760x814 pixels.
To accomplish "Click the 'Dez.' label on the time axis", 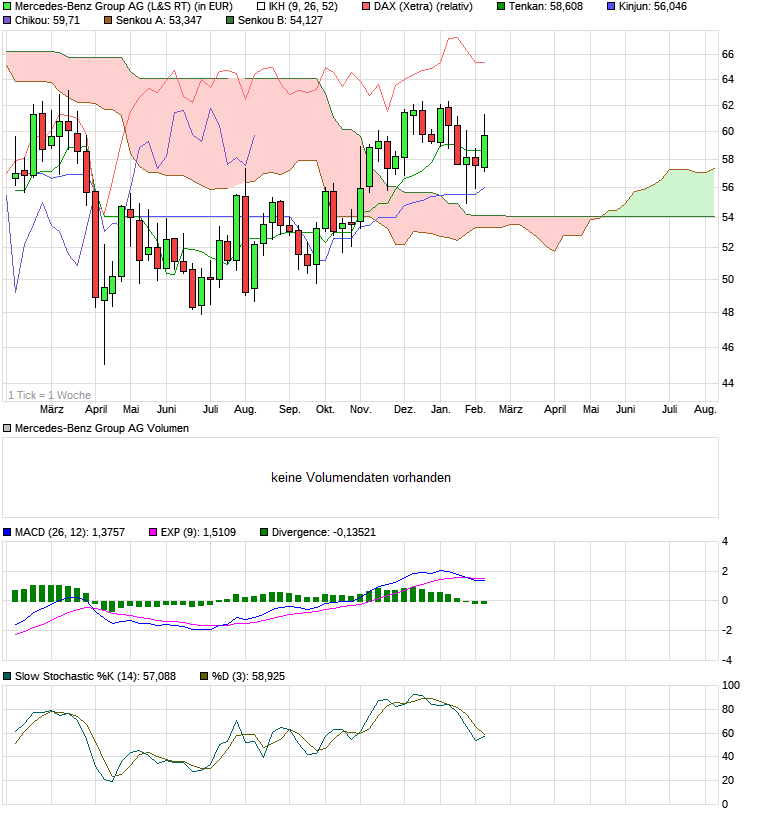I will click(x=404, y=410).
